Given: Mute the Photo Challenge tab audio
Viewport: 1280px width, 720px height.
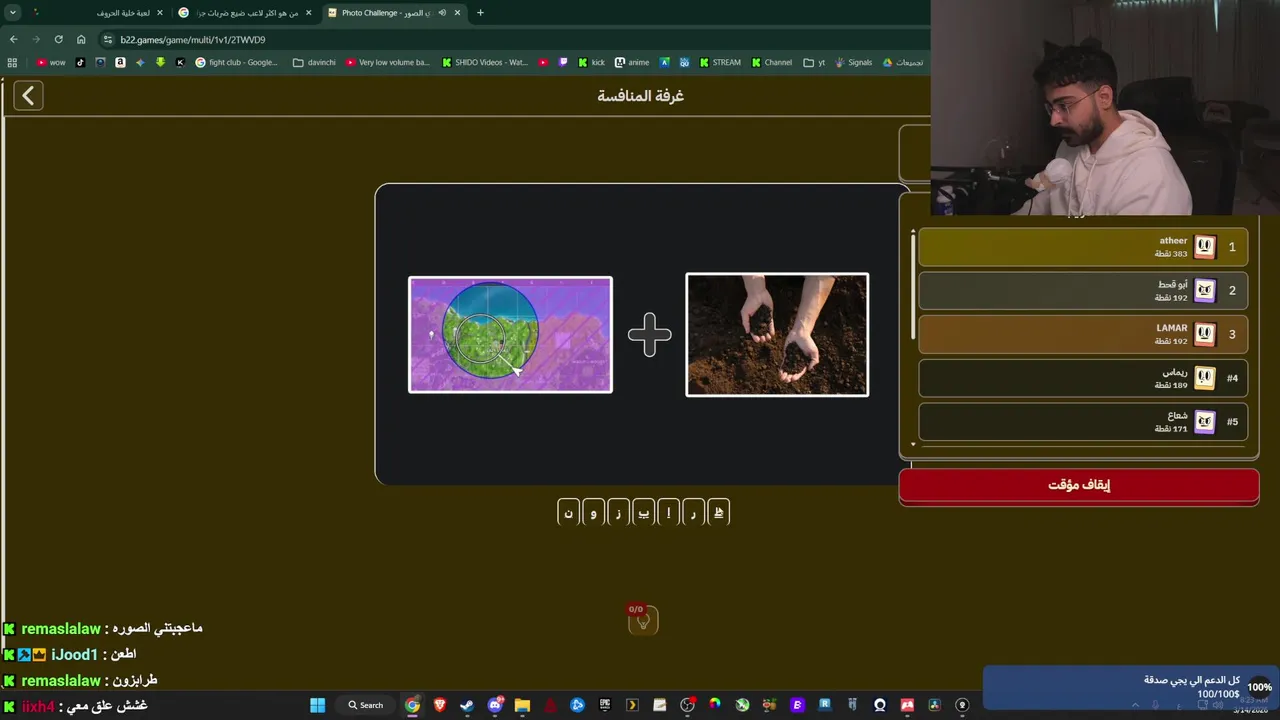Looking at the screenshot, I should pos(442,13).
